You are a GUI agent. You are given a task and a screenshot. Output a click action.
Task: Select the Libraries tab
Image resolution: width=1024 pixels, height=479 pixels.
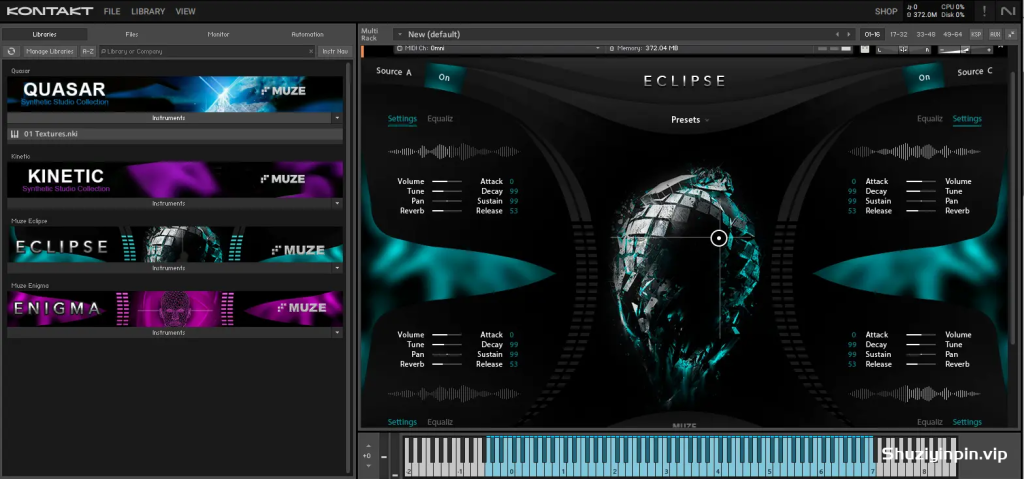(44, 34)
